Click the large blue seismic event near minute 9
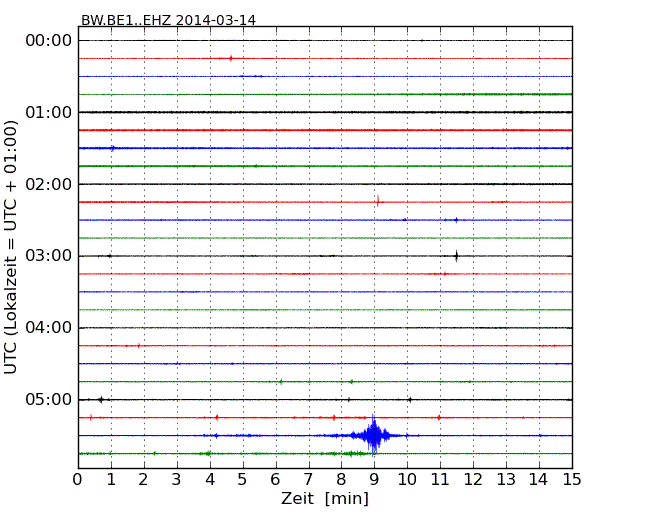Image resolution: width=650 pixels, height=520 pixels. (x=374, y=435)
